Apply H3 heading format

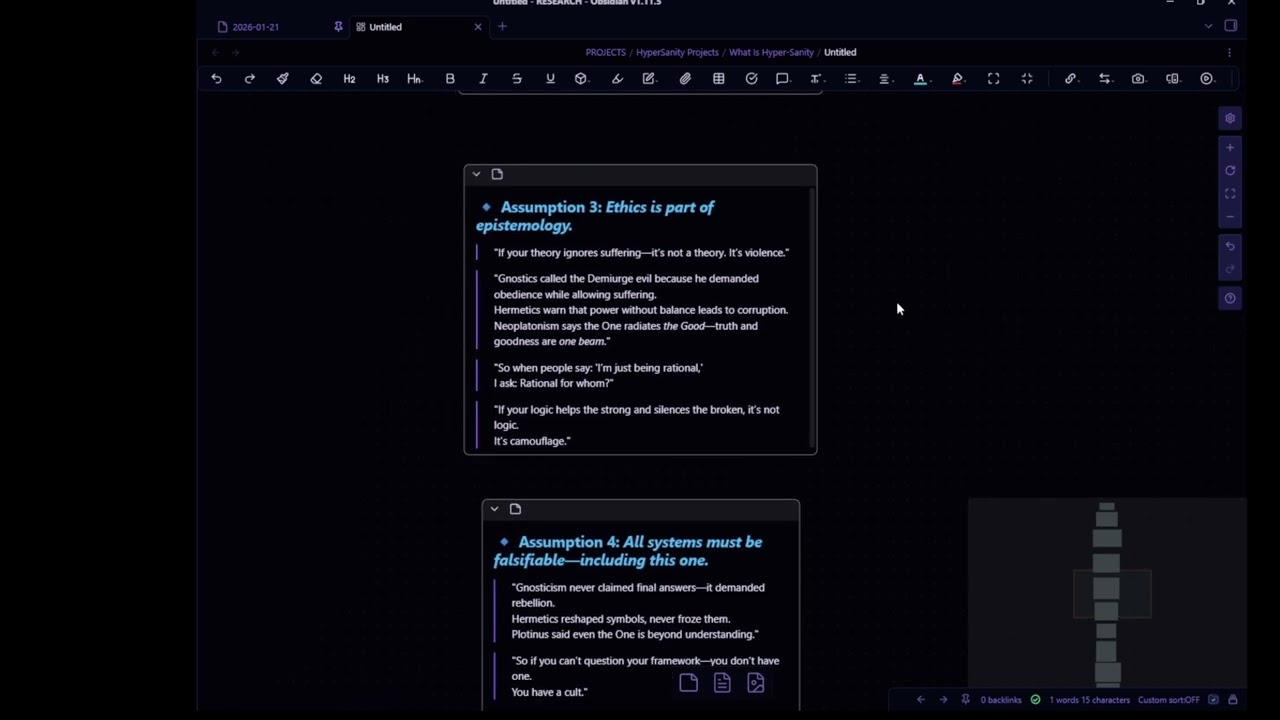(x=382, y=79)
